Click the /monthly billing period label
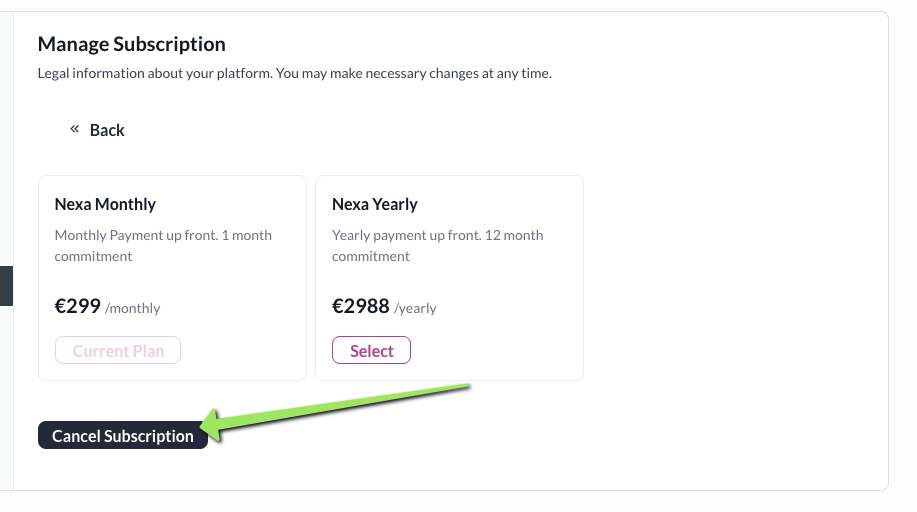 133,309
